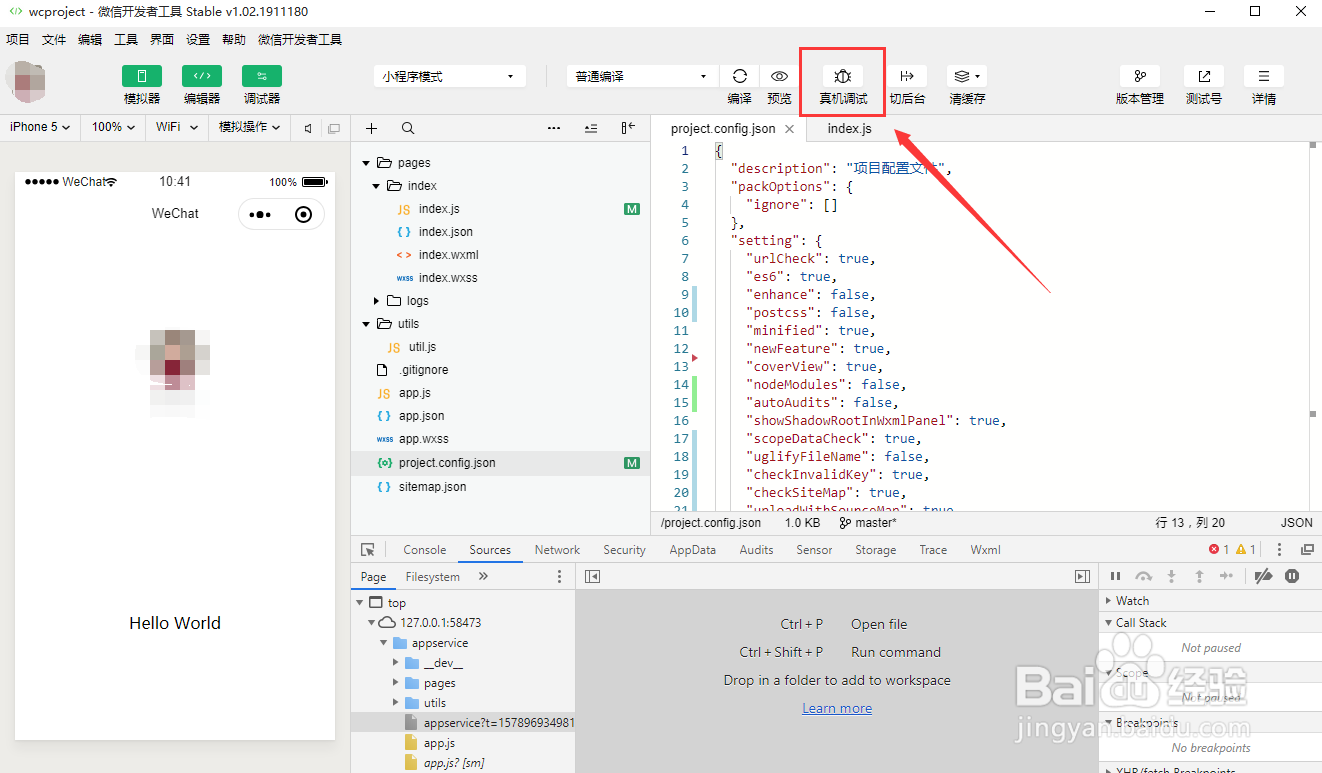Detach the simulator into separate window
Viewport: 1322px width, 773px height.
tap(334, 128)
